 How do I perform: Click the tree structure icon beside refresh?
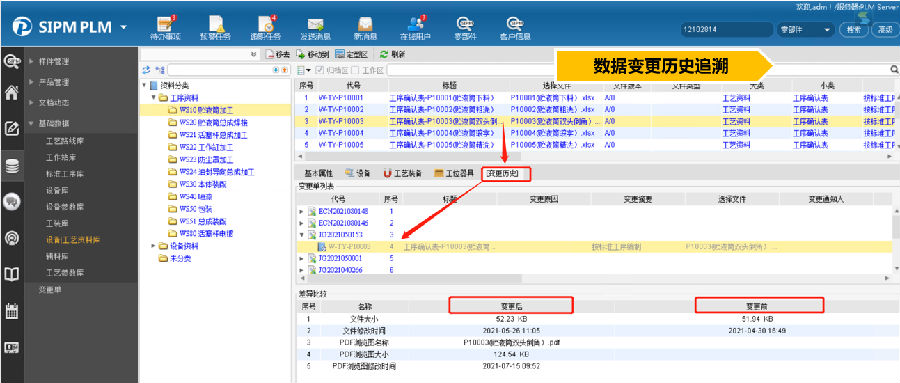click(x=160, y=70)
